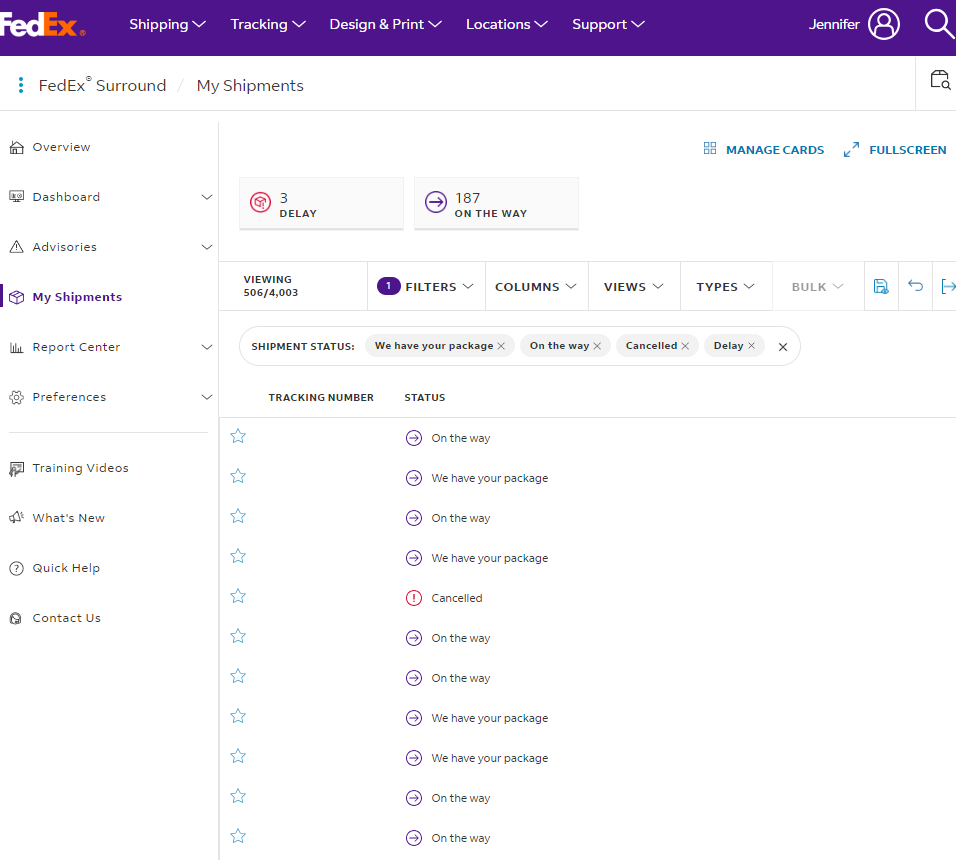Expand the Advisories sidebar section

207,247
